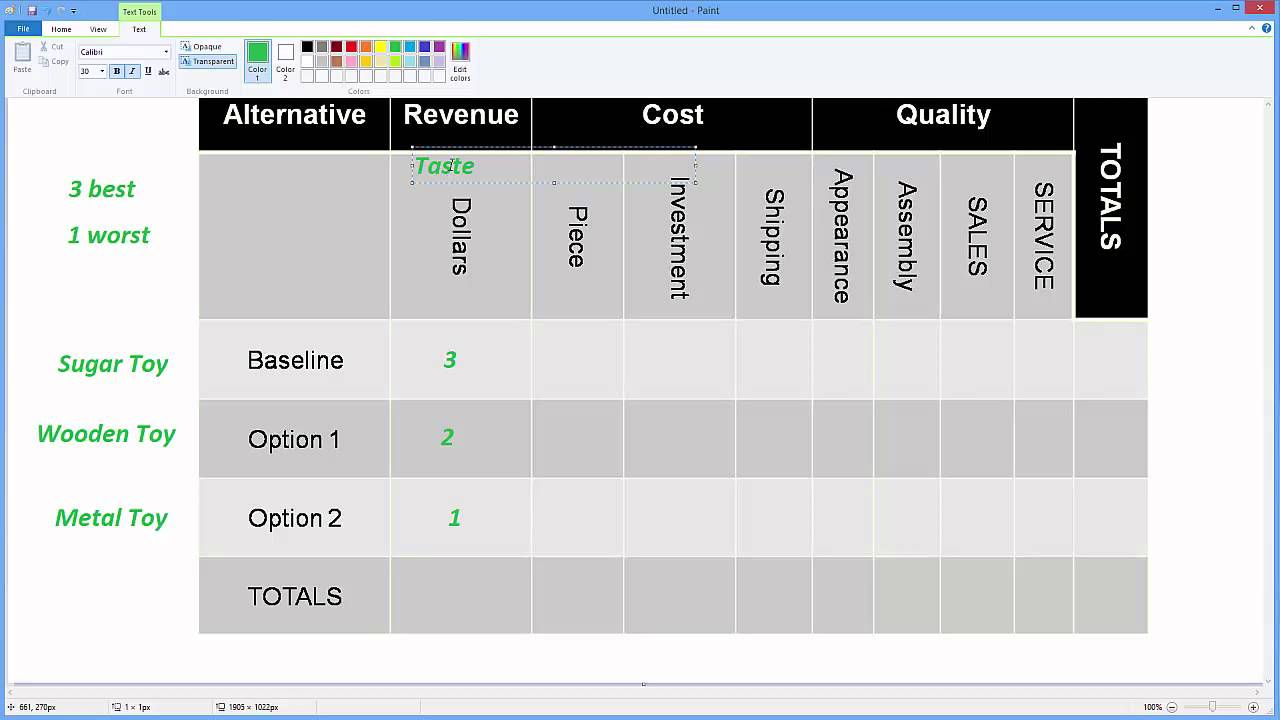Viewport: 1280px width, 720px height.
Task: Pick the yellow color swatch
Action: (380, 47)
